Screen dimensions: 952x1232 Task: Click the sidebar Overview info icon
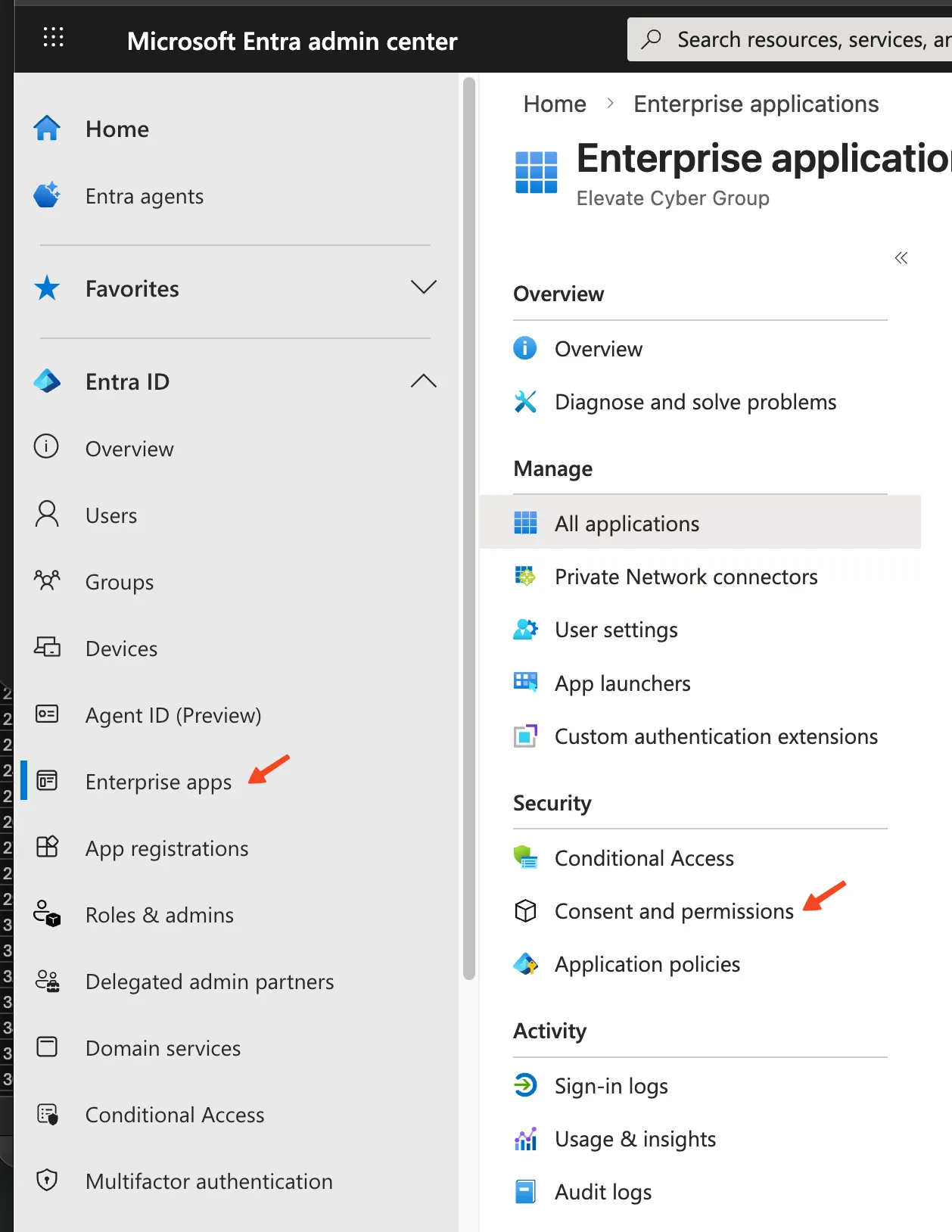(46, 446)
